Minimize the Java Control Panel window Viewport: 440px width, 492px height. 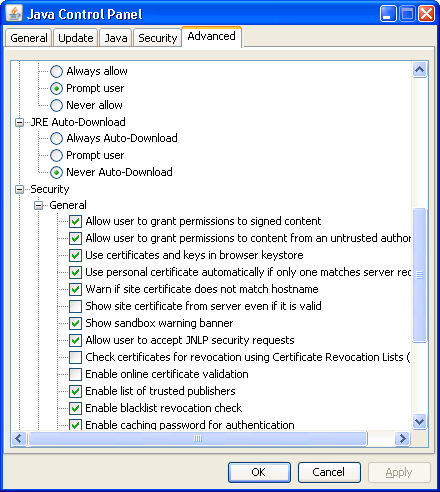388,14
